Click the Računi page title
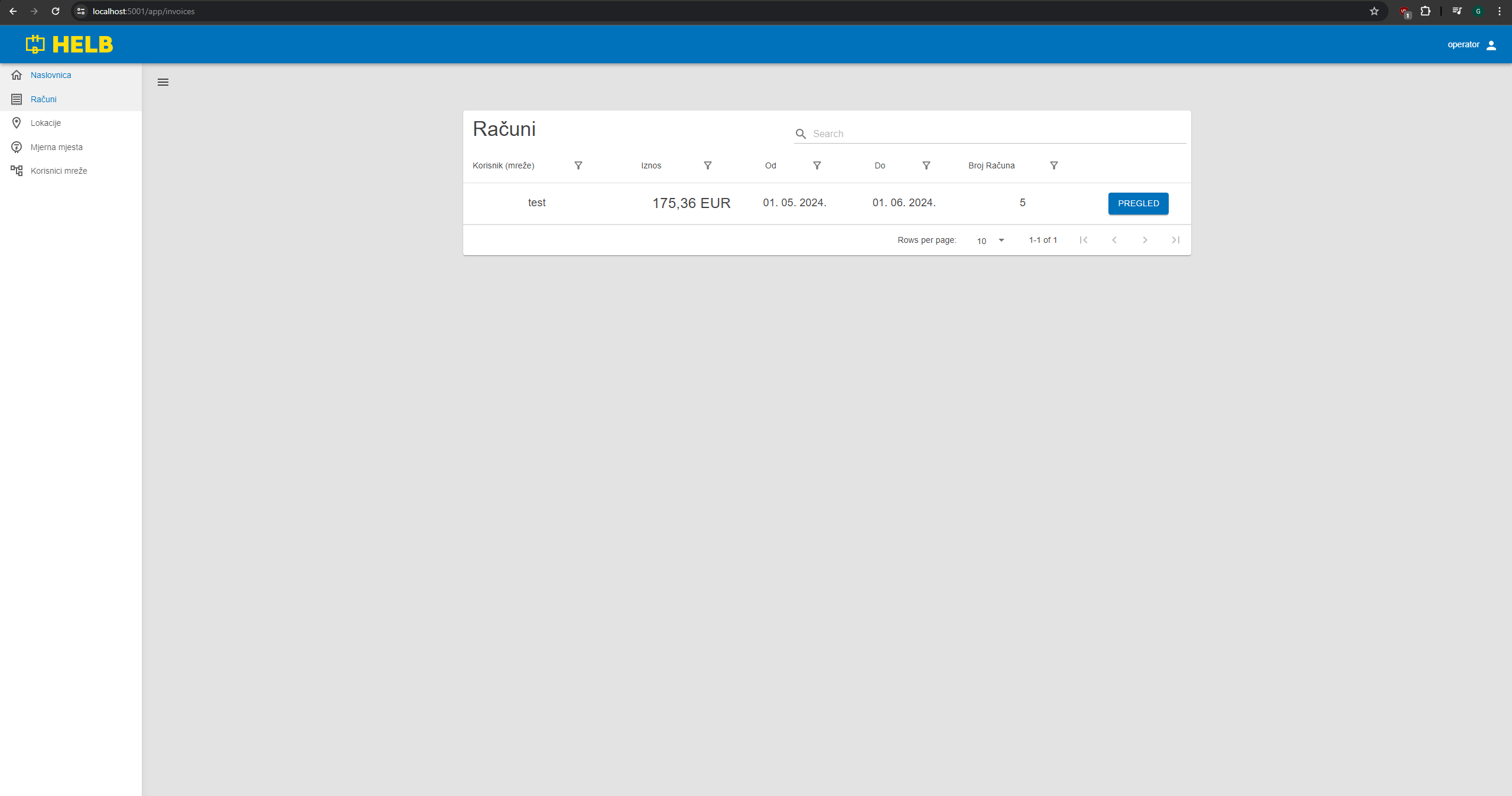1512x796 pixels. coord(504,129)
